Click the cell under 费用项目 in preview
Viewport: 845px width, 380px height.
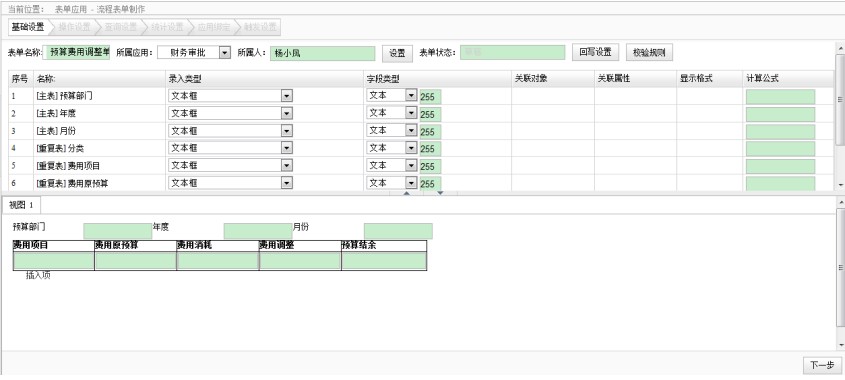(53, 261)
